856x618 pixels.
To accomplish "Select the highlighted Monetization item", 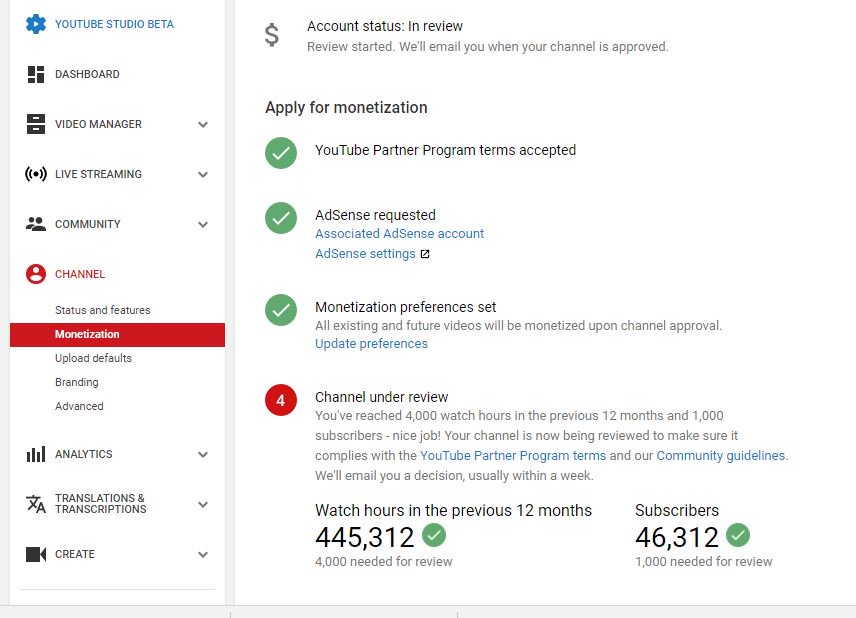I will tap(117, 334).
